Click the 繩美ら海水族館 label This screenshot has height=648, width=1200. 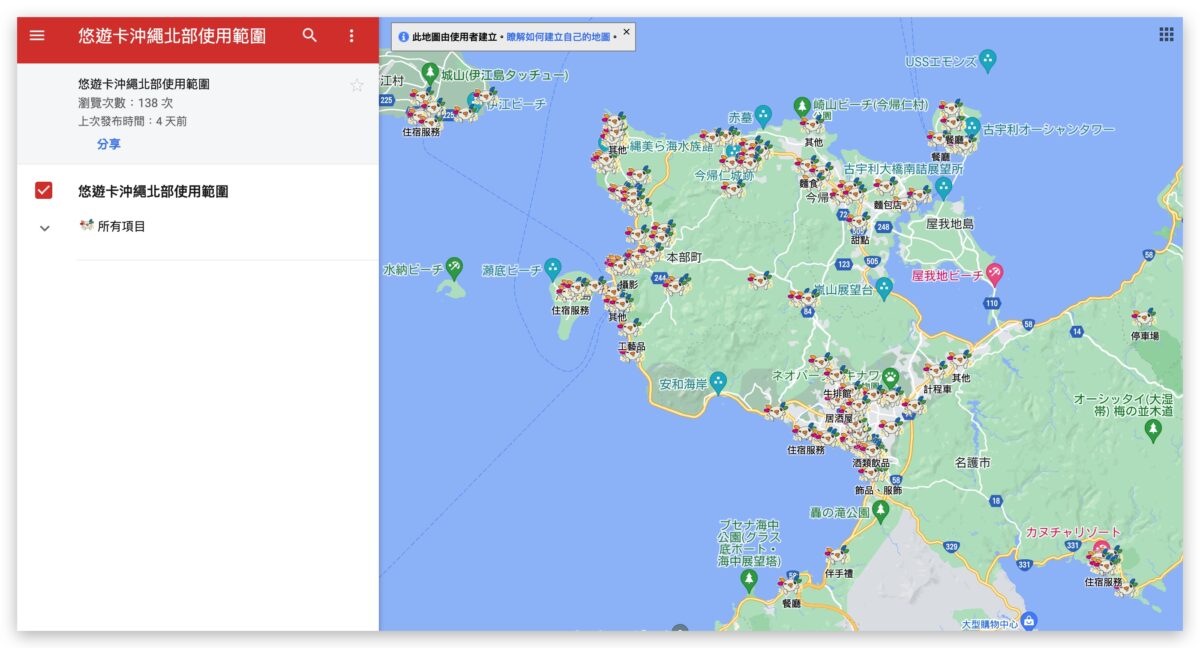(671, 146)
